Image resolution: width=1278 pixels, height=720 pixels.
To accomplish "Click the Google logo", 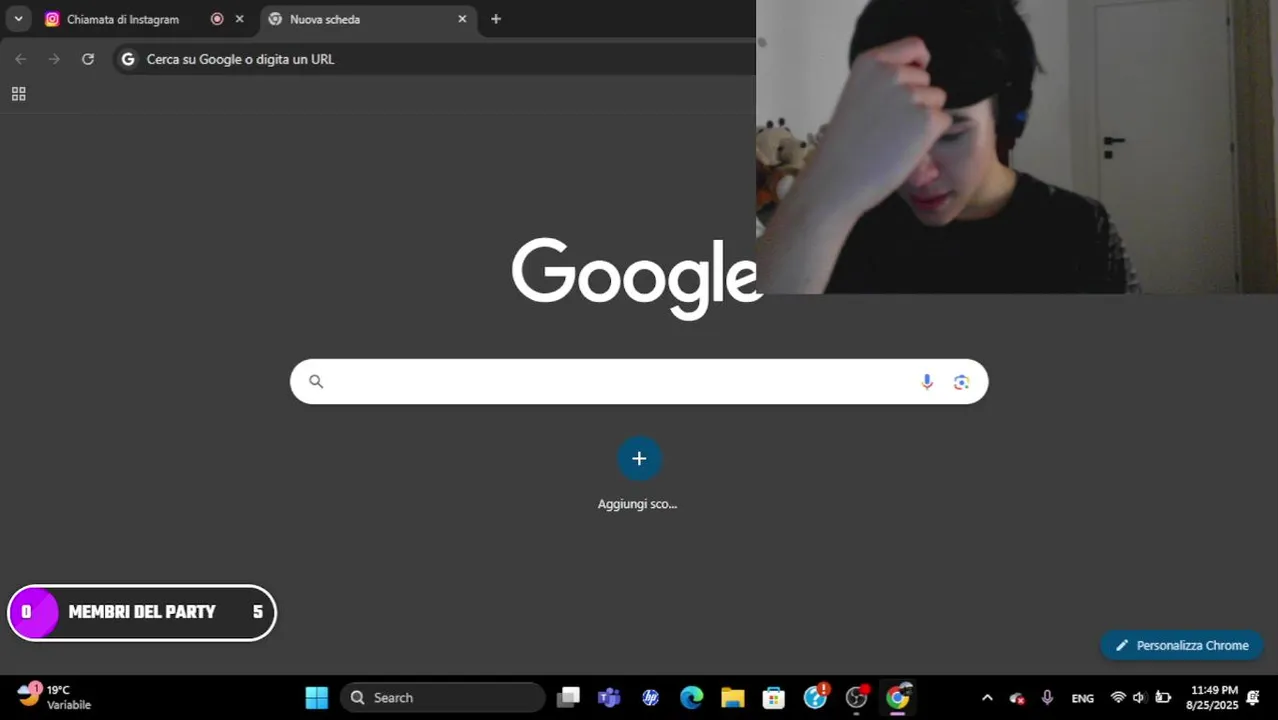I will pyautogui.click(x=637, y=277).
